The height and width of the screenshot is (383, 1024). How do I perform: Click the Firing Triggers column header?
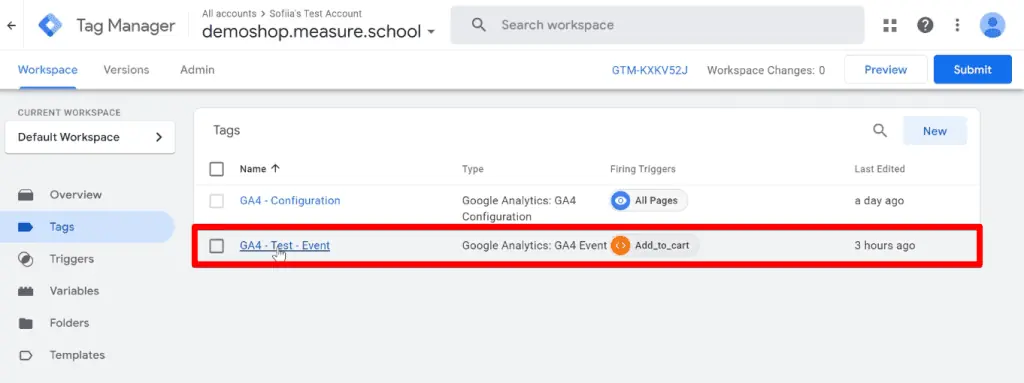643,169
